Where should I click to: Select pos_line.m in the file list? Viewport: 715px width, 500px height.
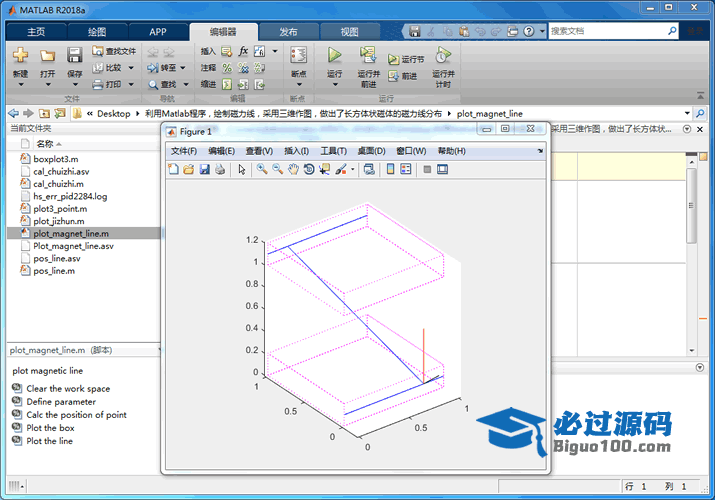pos(54,271)
